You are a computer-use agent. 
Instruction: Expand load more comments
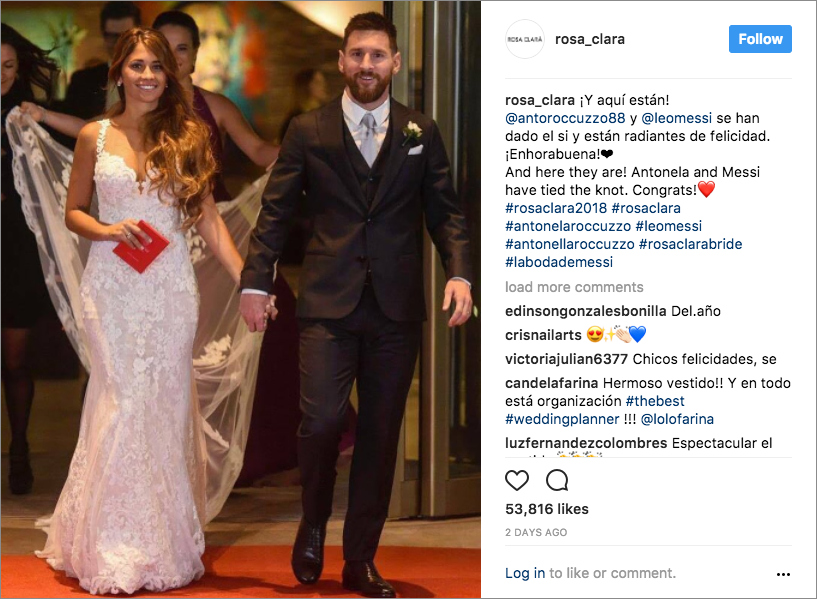574,287
